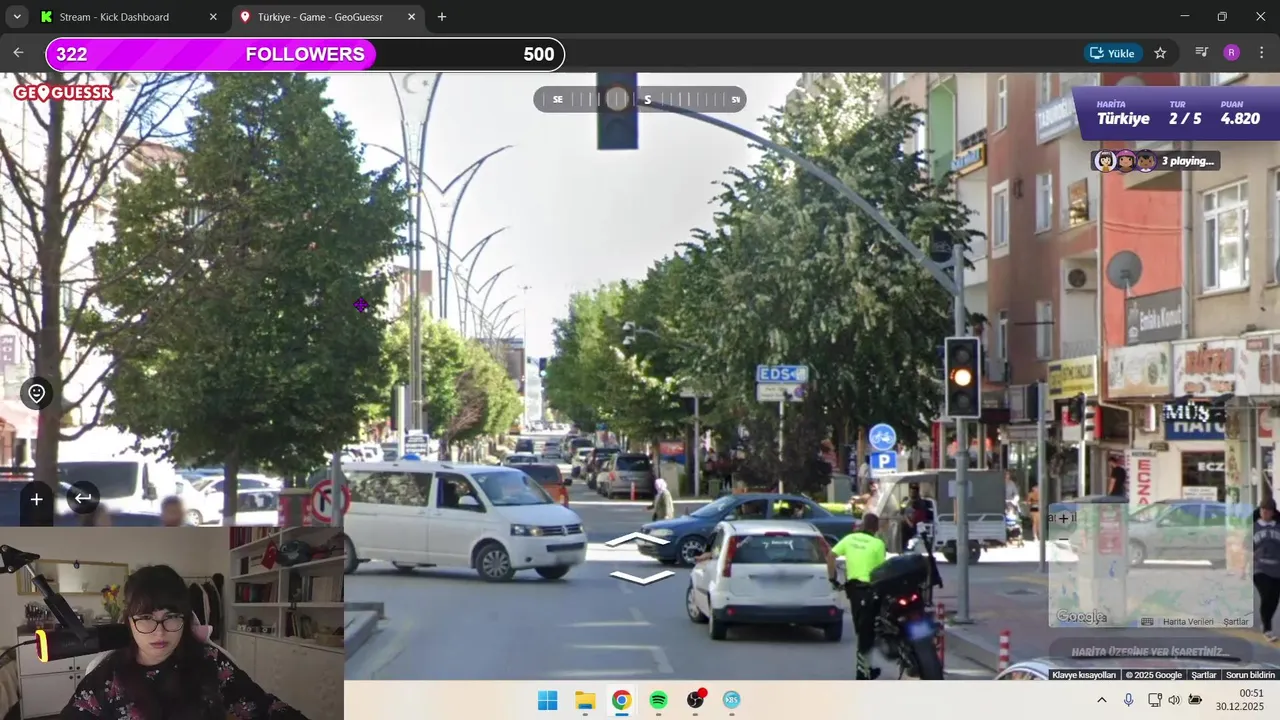The image size is (1280, 720).
Task: Click the Haritaya işaretiniz guess button
Action: pos(1150,652)
